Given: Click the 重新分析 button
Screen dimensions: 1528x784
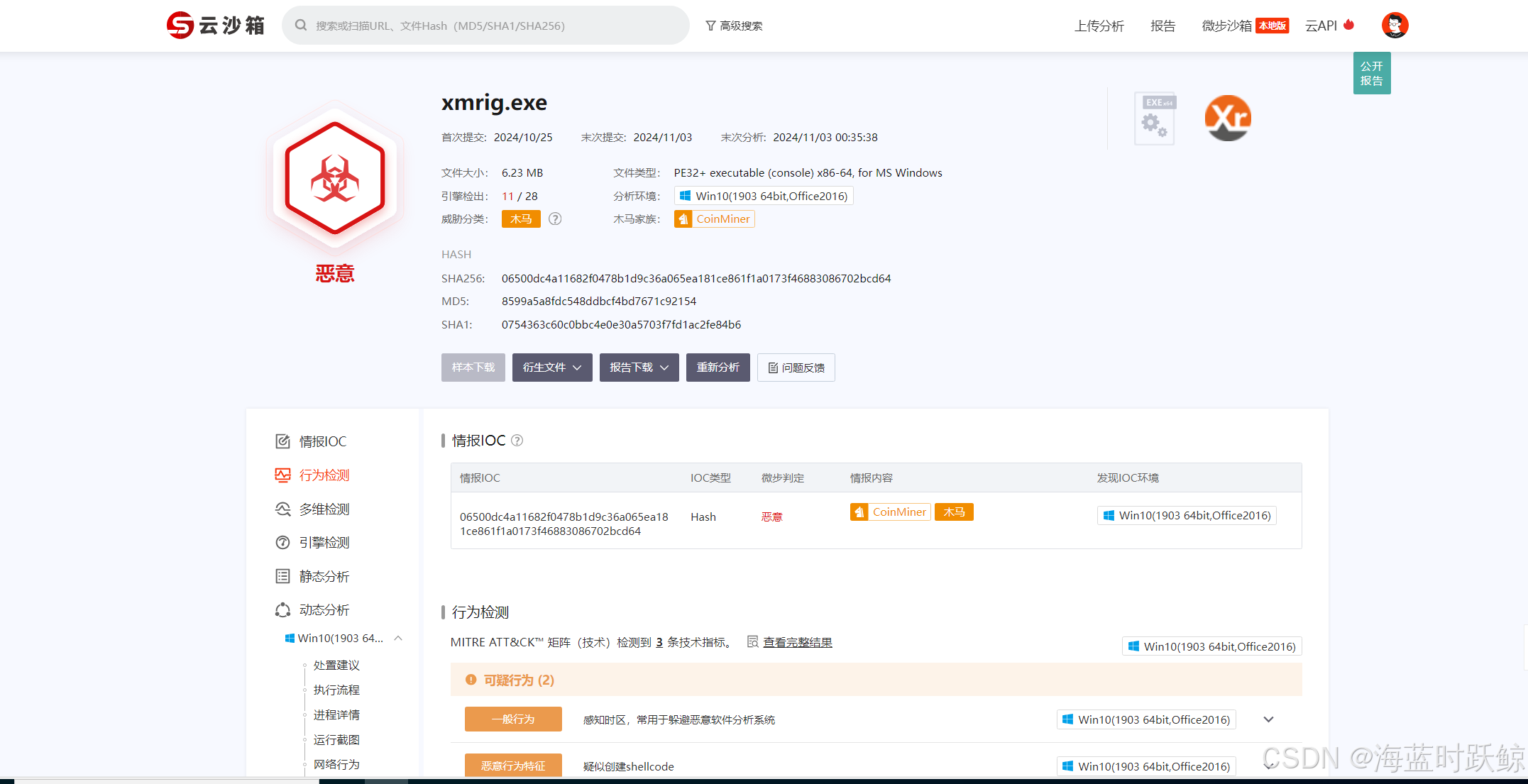Looking at the screenshot, I should [x=718, y=368].
